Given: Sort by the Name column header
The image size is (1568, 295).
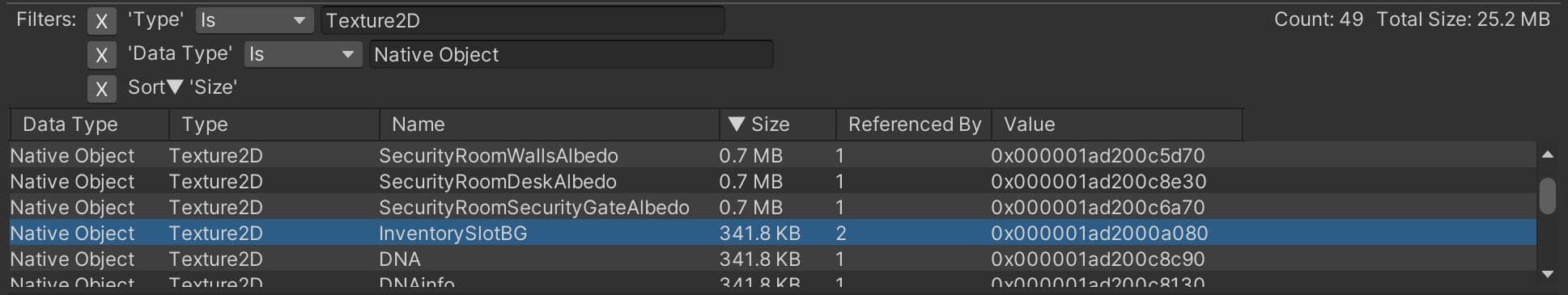Looking at the screenshot, I should (x=549, y=124).
